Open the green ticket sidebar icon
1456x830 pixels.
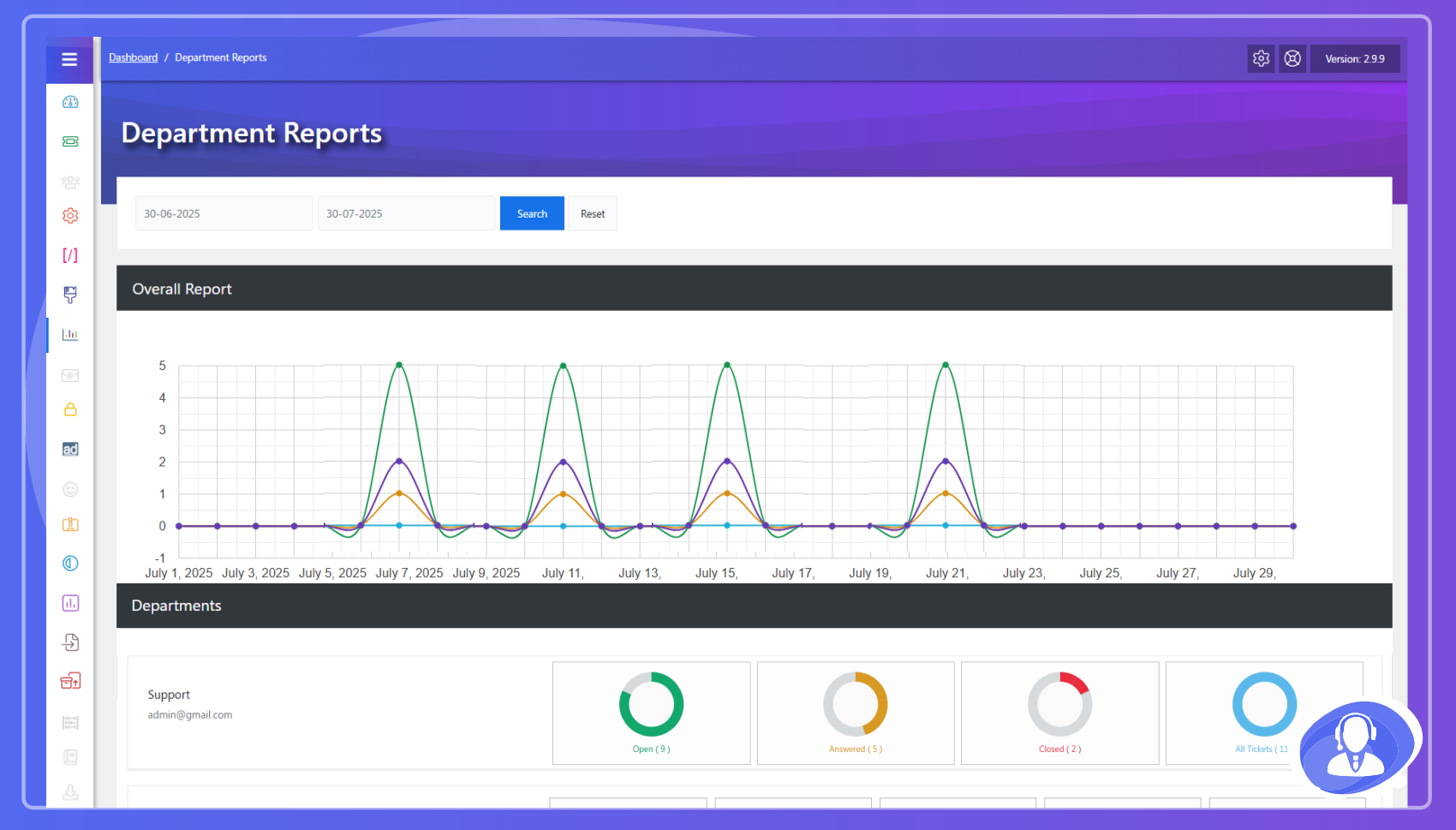[x=70, y=141]
